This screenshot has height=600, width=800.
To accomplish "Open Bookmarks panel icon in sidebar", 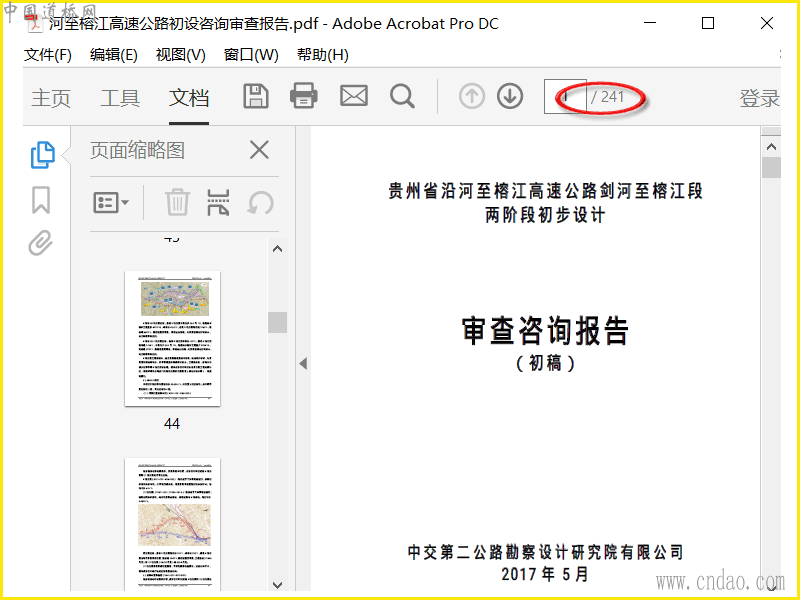I will tap(41, 199).
